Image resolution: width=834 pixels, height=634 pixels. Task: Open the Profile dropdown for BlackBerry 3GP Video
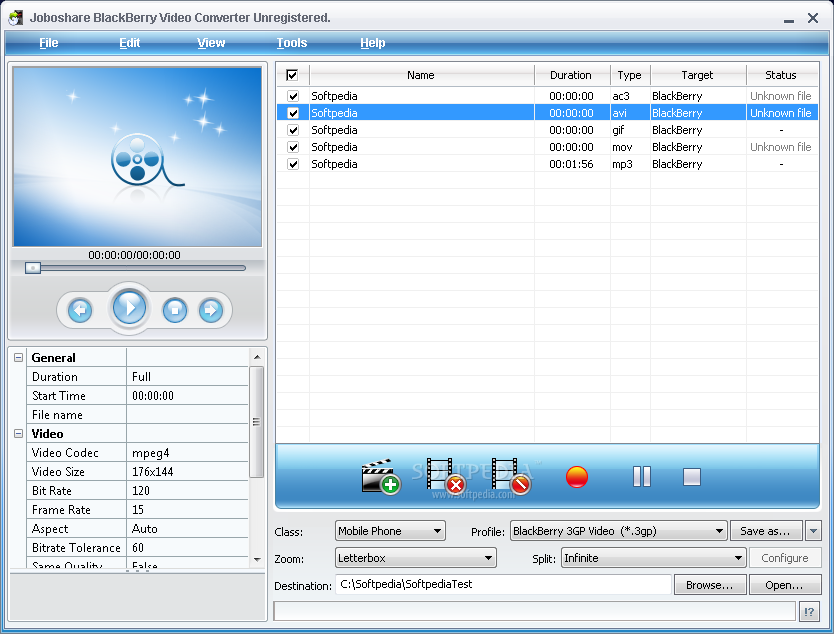pyautogui.click(x=618, y=531)
